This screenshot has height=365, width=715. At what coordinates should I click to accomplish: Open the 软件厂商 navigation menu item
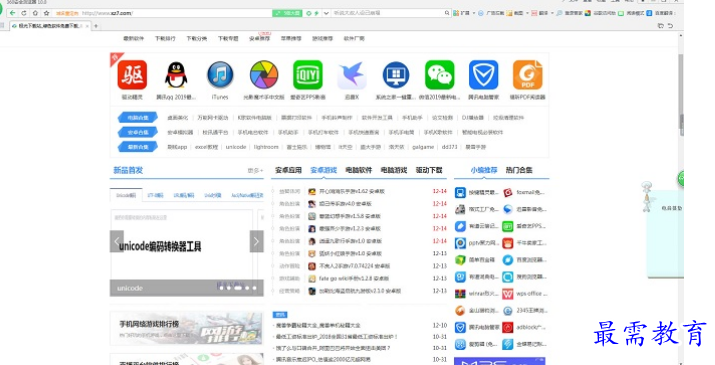coord(354,39)
